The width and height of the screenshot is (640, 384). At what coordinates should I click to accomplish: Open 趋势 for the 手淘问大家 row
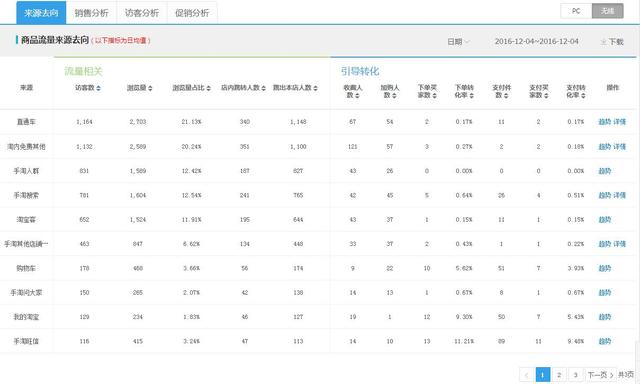pyautogui.click(x=604, y=293)
